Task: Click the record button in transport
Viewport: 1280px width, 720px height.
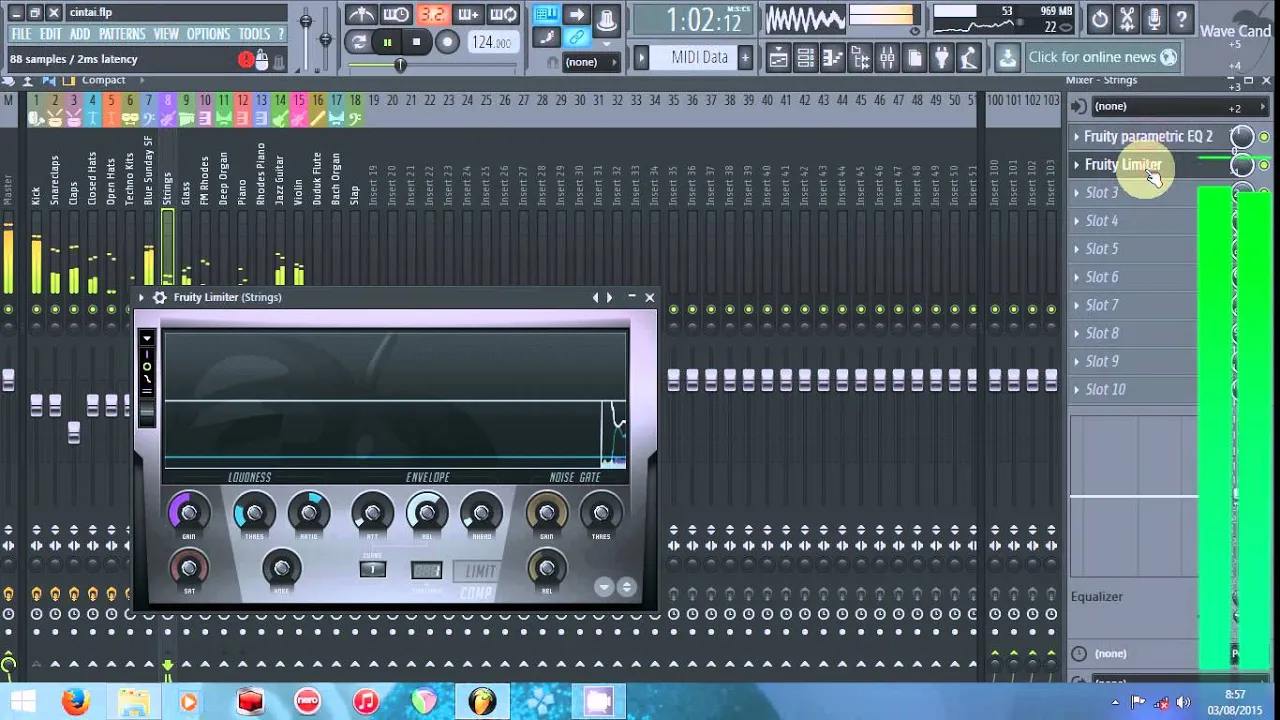Action: click(447, 42)
